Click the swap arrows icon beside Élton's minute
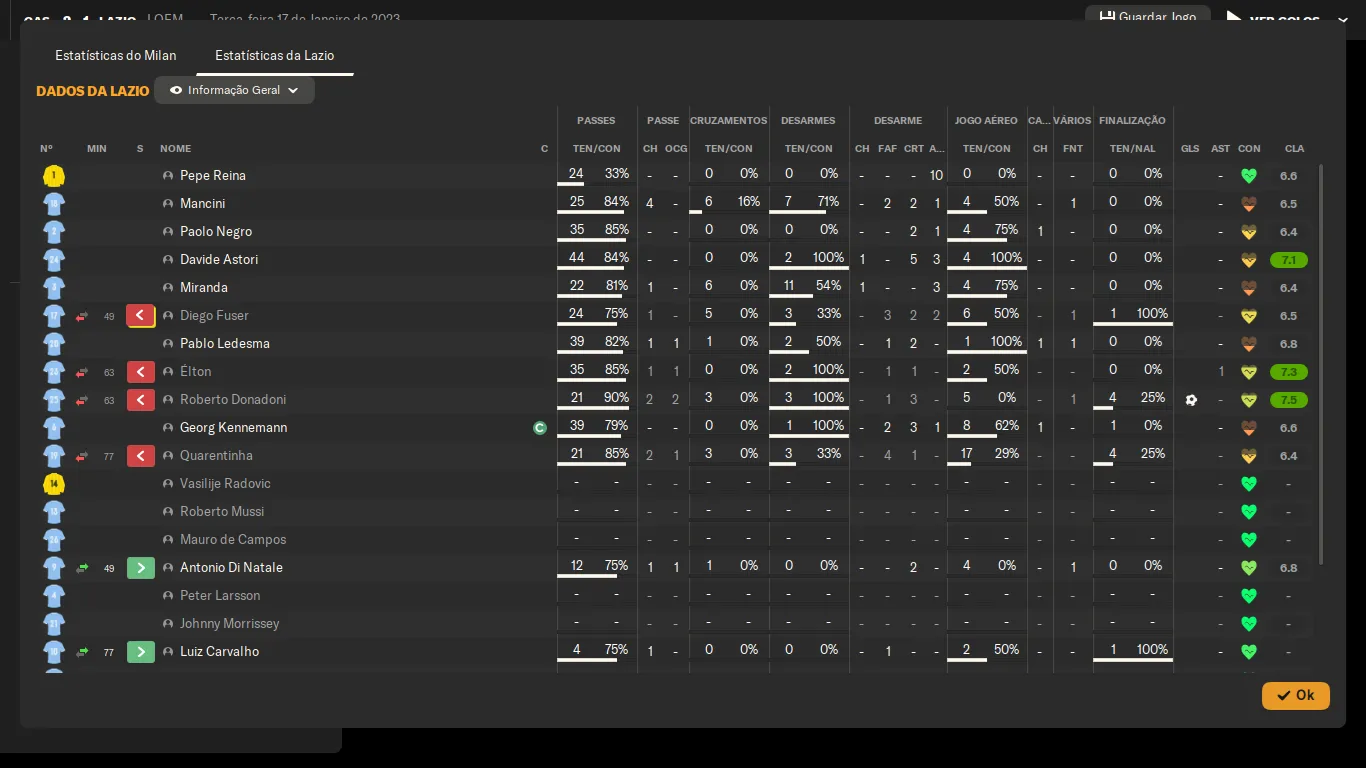This screenshot has width=1366, height=768. 82,373
